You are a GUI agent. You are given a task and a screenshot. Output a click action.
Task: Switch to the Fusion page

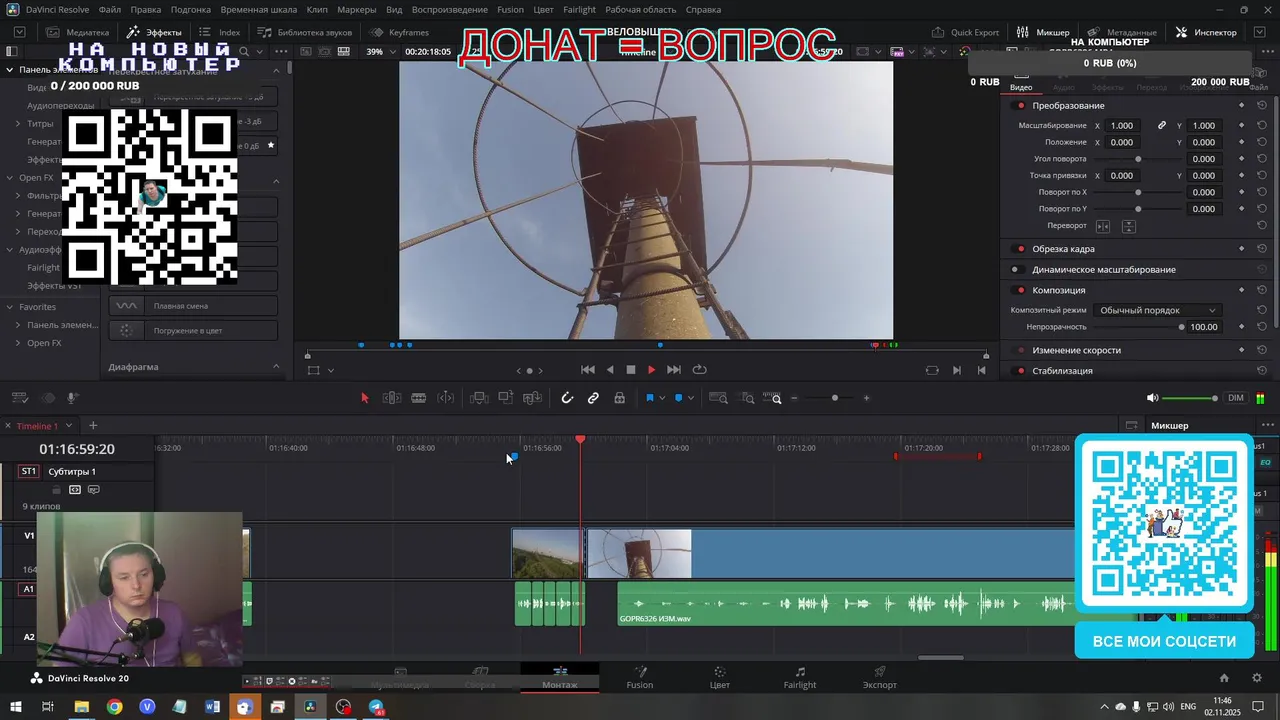tap(640, 678)
